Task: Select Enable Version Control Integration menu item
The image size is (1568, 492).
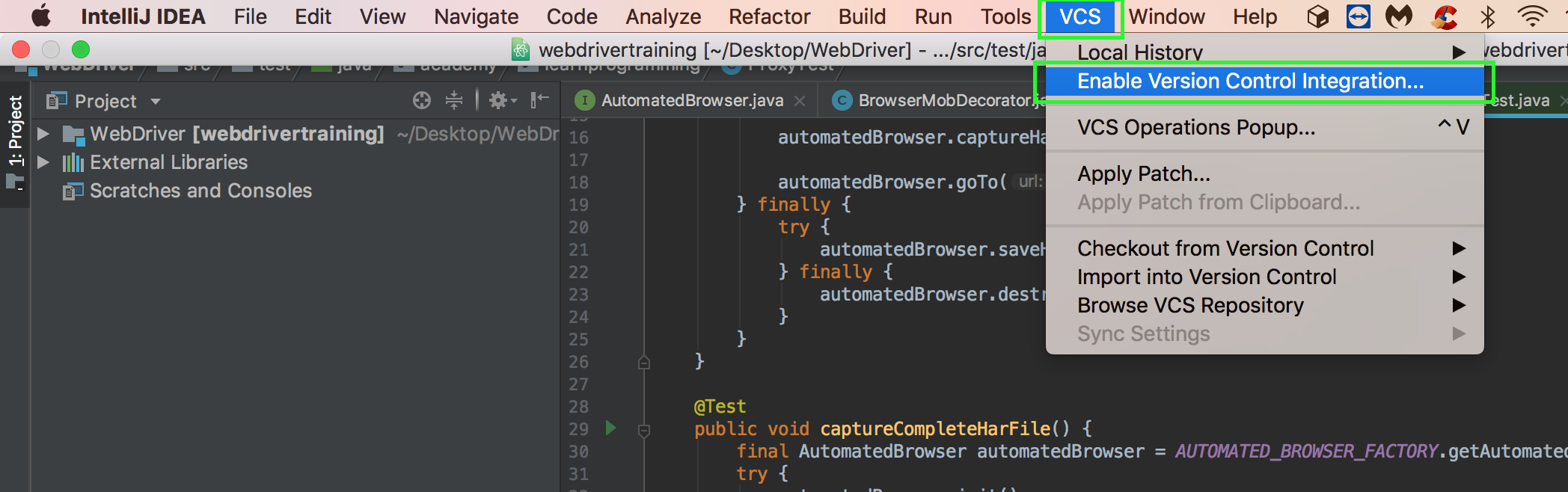Action: [1249, 81]
